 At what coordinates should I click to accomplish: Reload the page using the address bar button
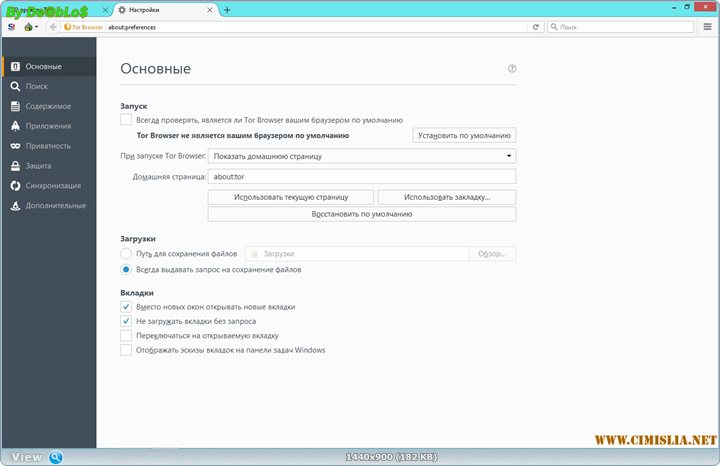click(536, 27)
